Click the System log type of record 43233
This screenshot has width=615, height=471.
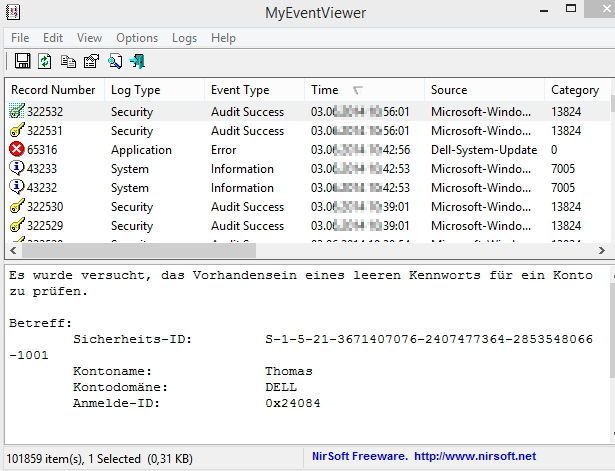point(130,169)
